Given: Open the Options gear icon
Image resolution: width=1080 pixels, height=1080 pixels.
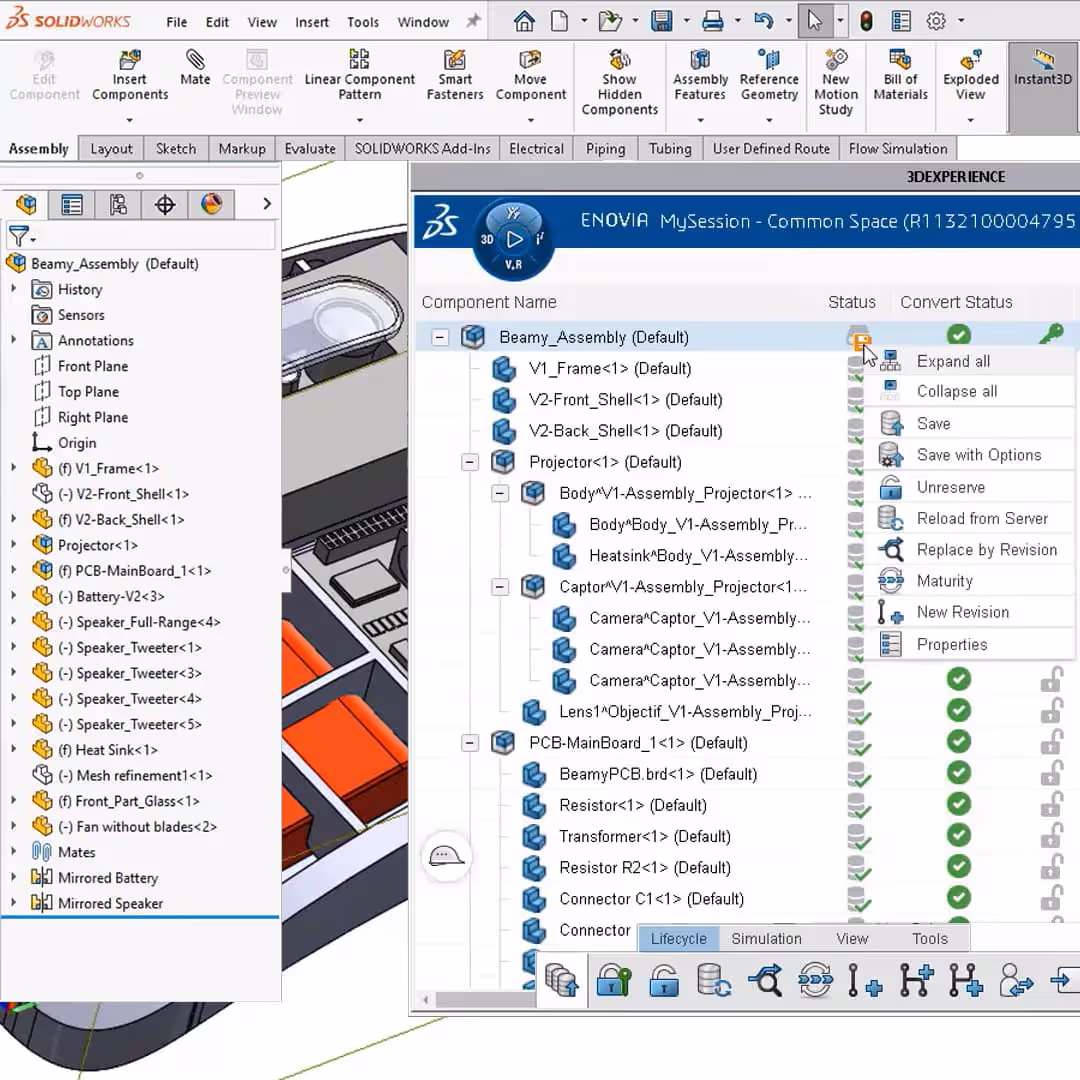Looking at the screenshot, I should (x=935, y=21).
